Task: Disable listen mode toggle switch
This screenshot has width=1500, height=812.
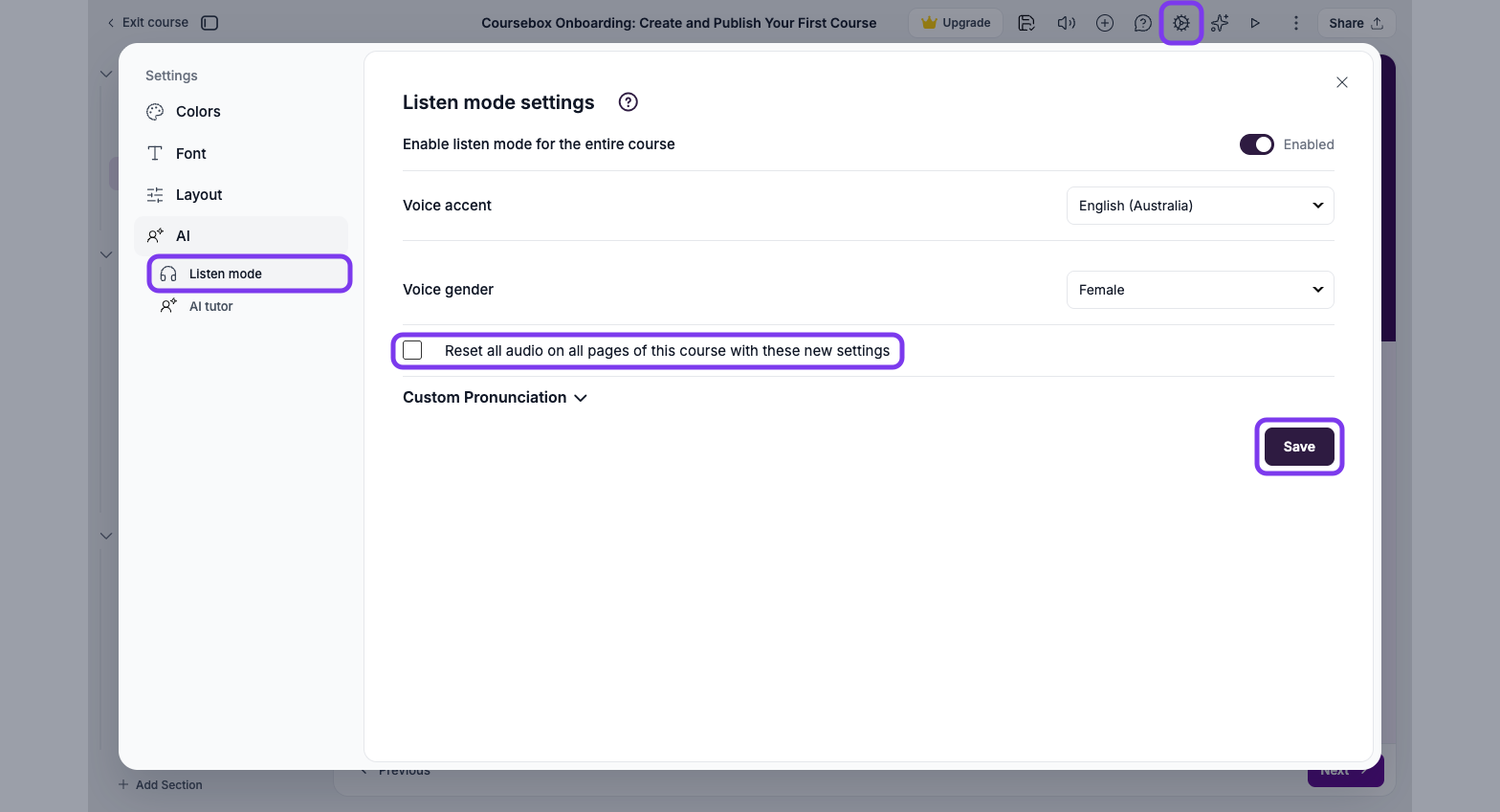Action: tap(1257, 144)
